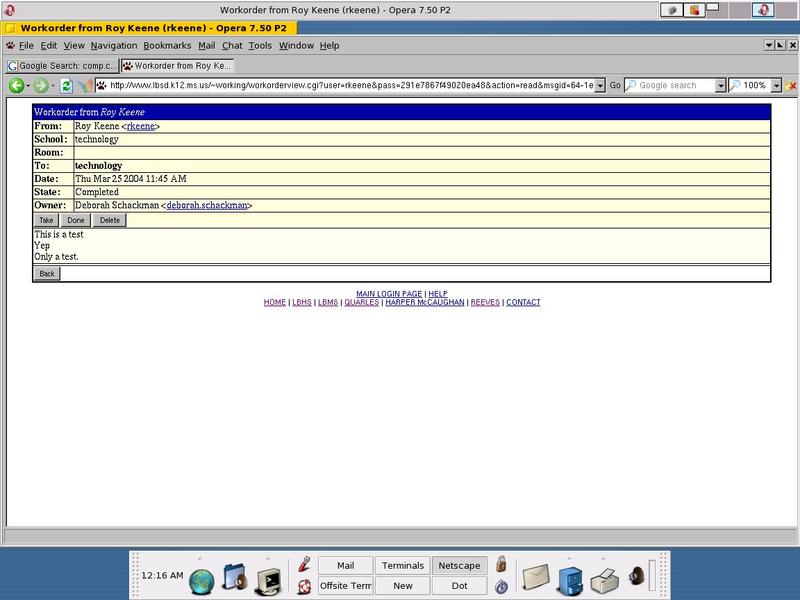The image size is (800, 600).
Task: Open Back button history dropdown arrow
Action: [28, 86]
